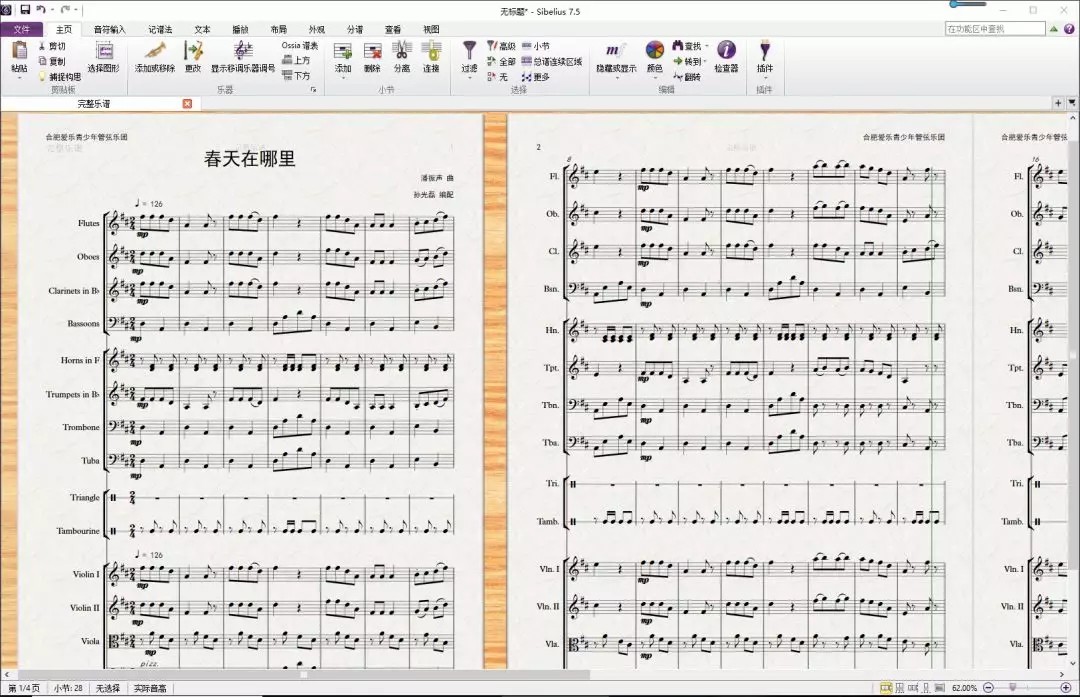Click Select None (无)
The width and height of the screenshot is (1080, 697).
[497, 76]
